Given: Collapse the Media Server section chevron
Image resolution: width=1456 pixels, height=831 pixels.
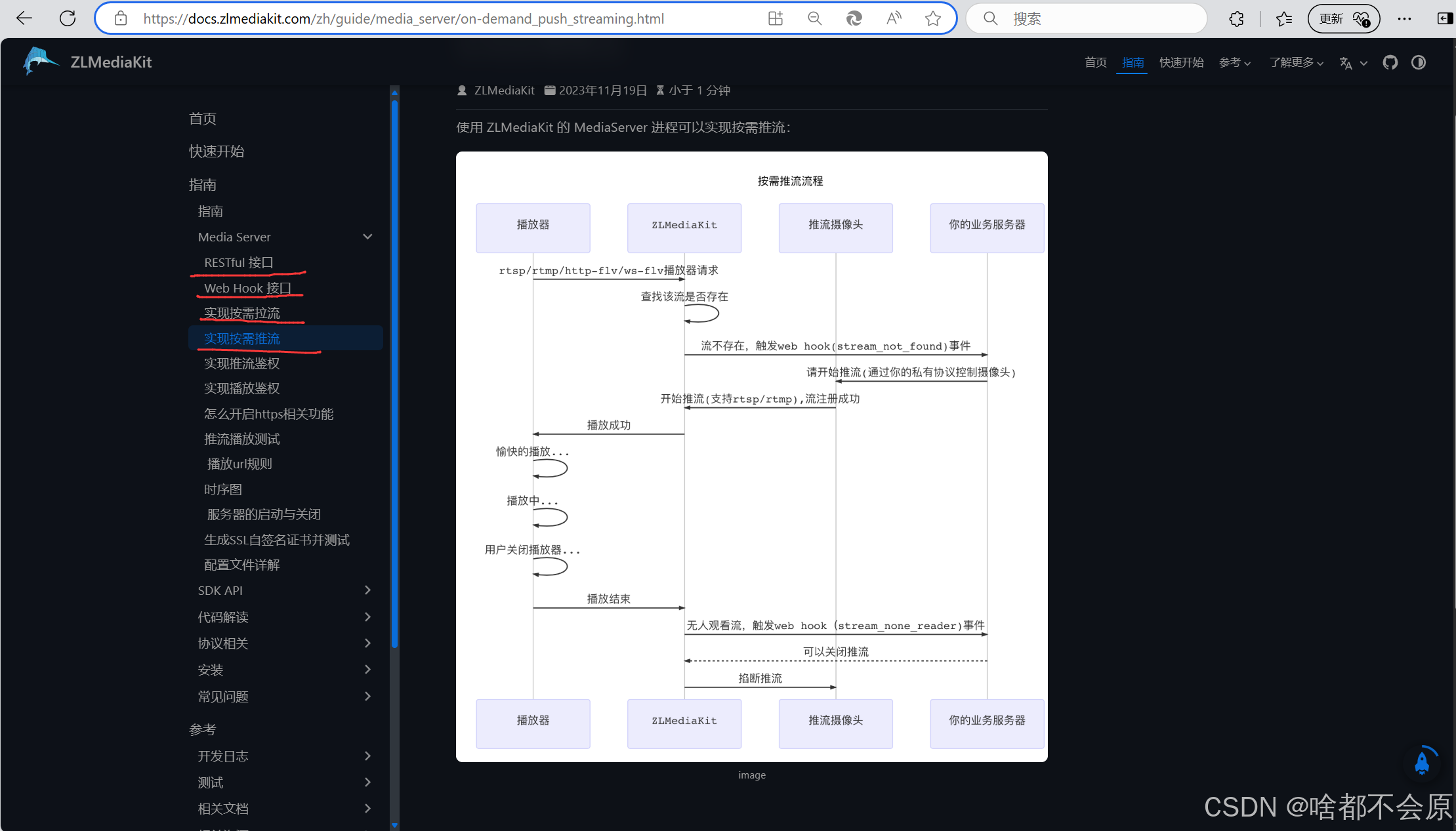Looking at the screenshot, I should [x=367, y=236].
